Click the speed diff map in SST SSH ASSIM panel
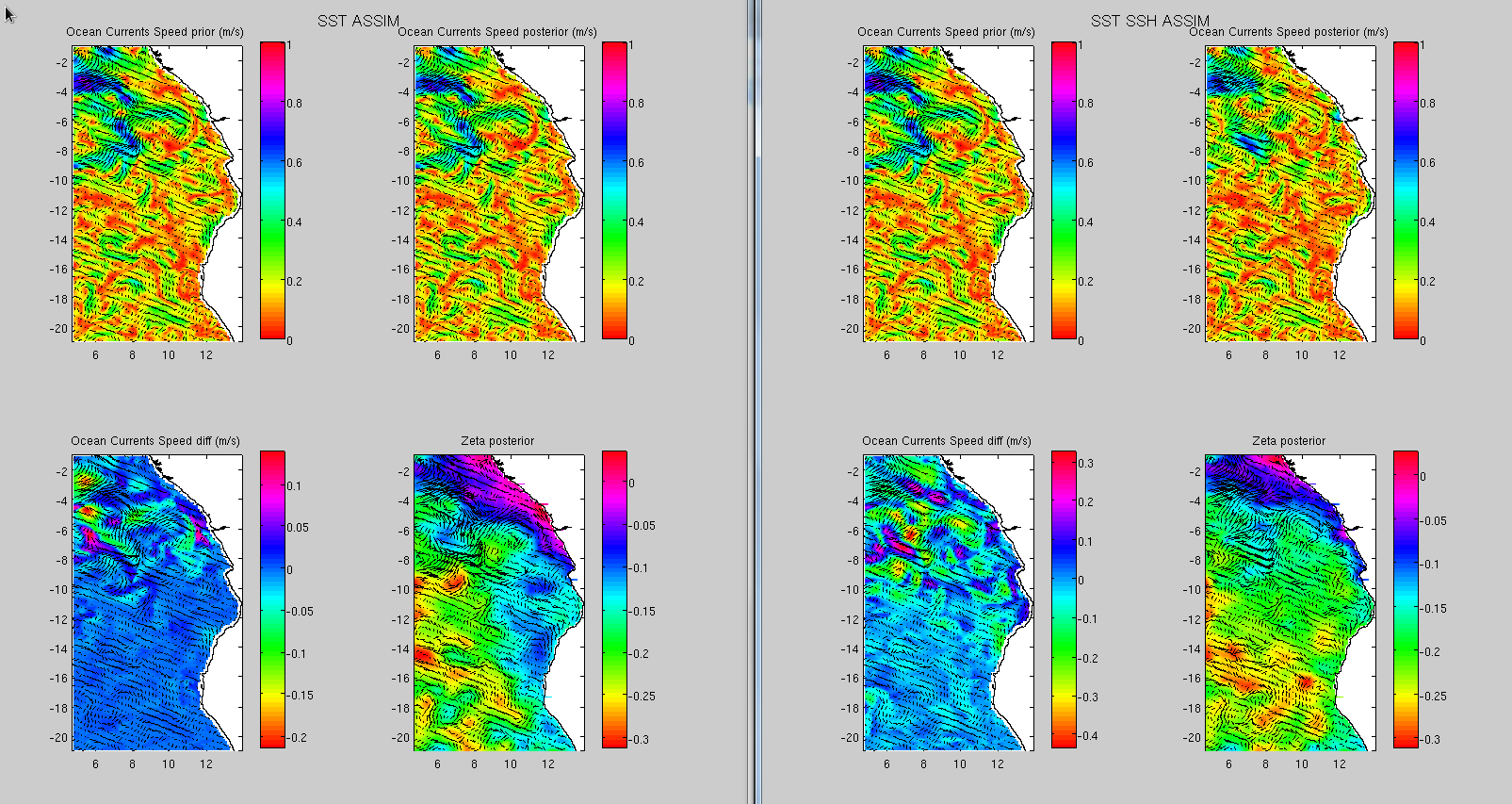 (948, 602)
